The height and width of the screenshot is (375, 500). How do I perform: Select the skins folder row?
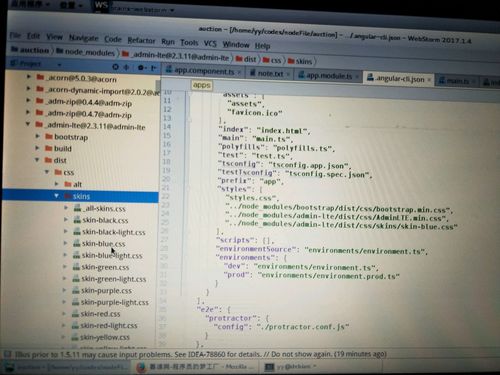click(x=80, y=196)
